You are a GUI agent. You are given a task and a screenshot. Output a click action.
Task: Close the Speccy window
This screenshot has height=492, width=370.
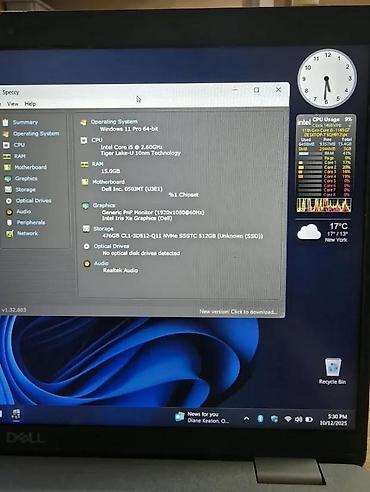[278, 90]
